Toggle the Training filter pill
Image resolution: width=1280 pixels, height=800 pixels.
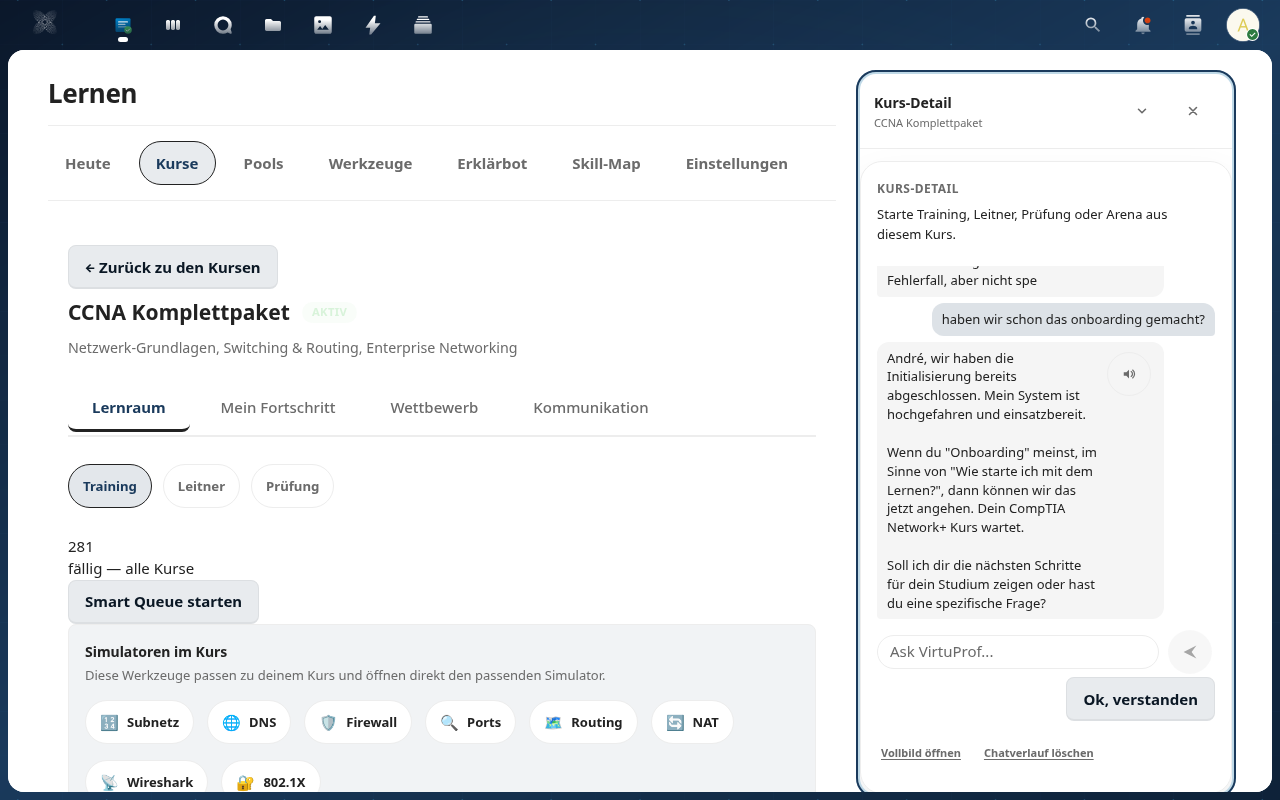(x=110, y=486)
